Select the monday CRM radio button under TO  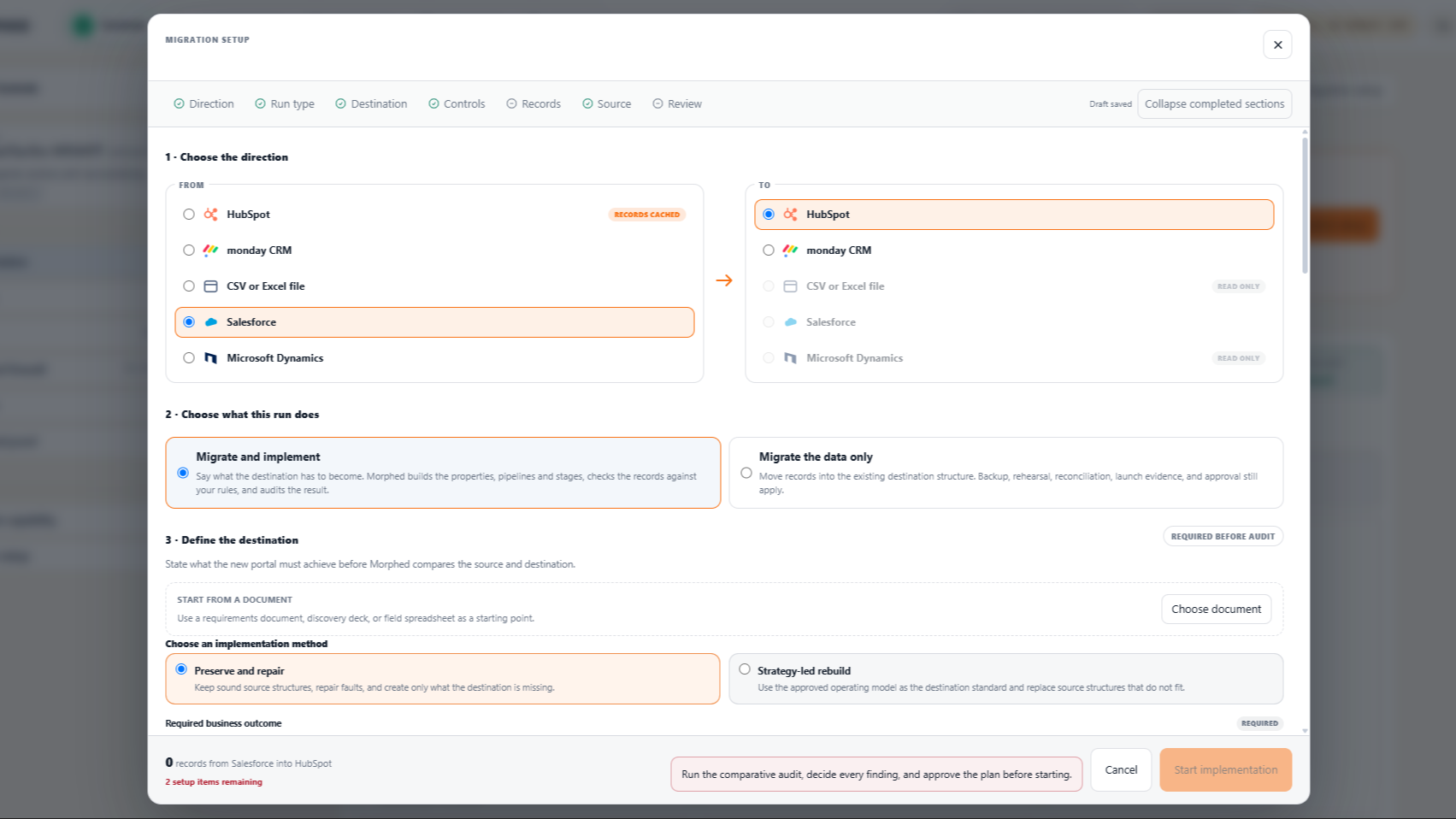pyautogui.click(x=769, y=250)
